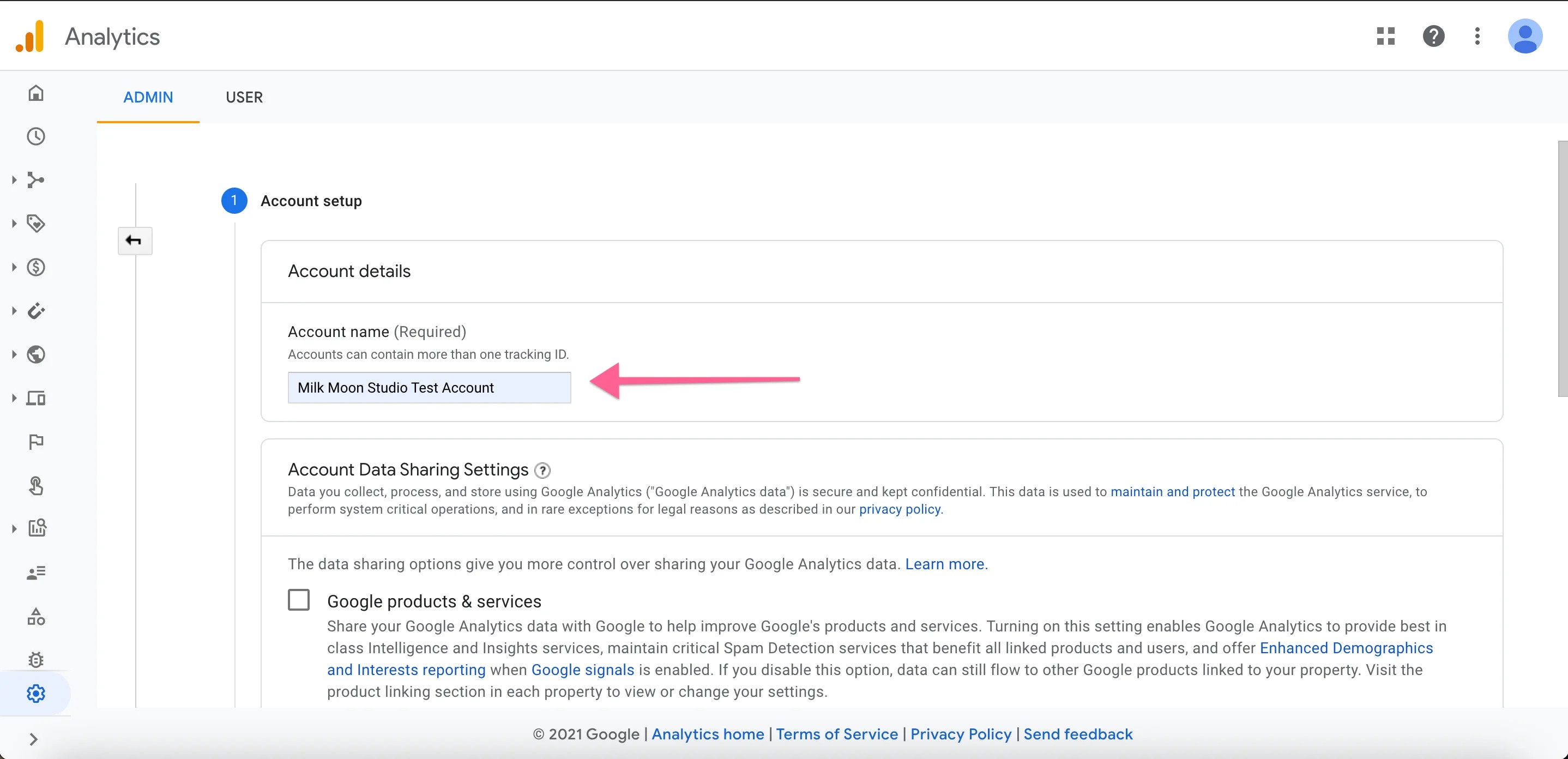The height and width of the screenshot is (759, 1568).
Task: Click the Globe/Network icon
Action: [37, 354]
